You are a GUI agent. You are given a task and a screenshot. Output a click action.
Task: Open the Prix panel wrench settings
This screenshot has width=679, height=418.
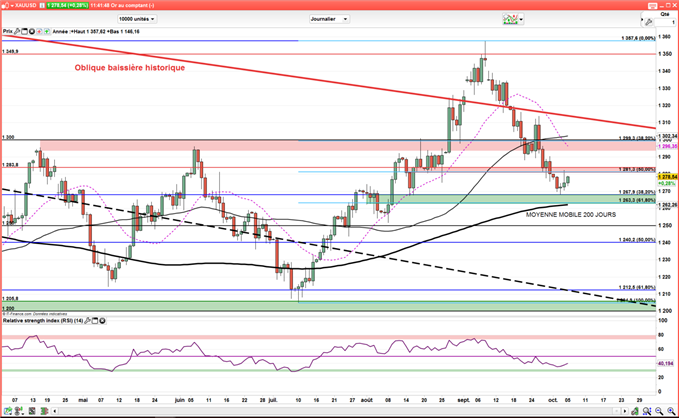point(17,31)
